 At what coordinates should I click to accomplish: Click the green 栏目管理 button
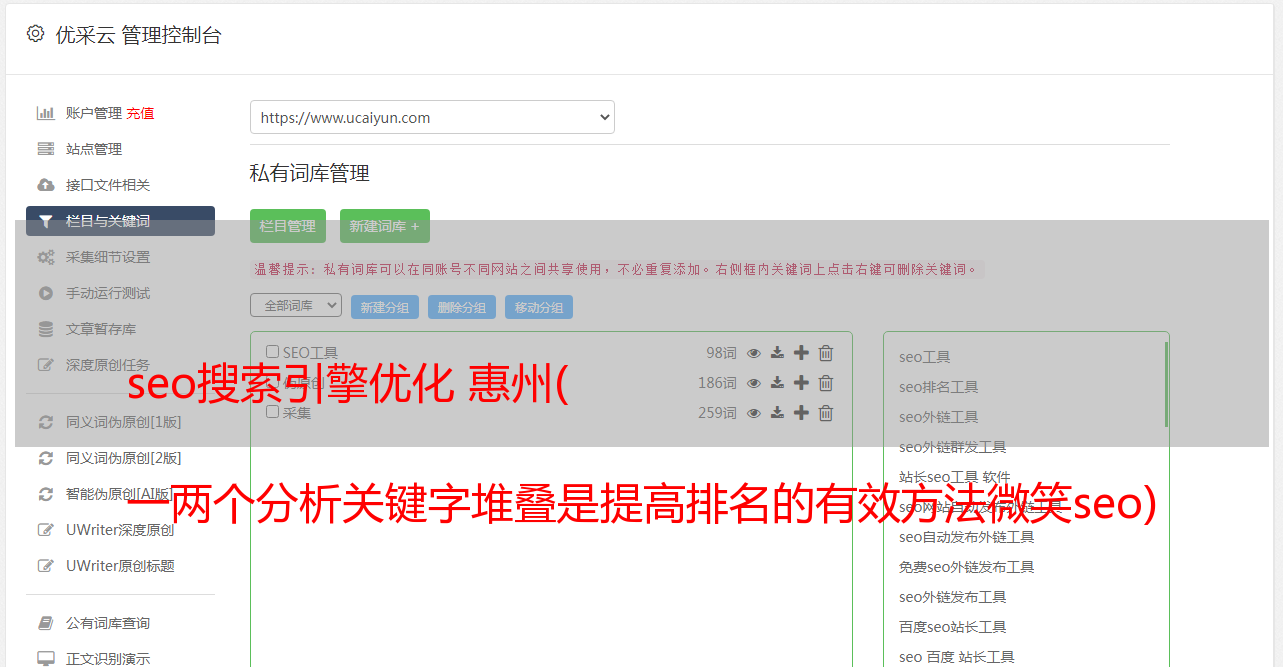click(x=288, y=226)
